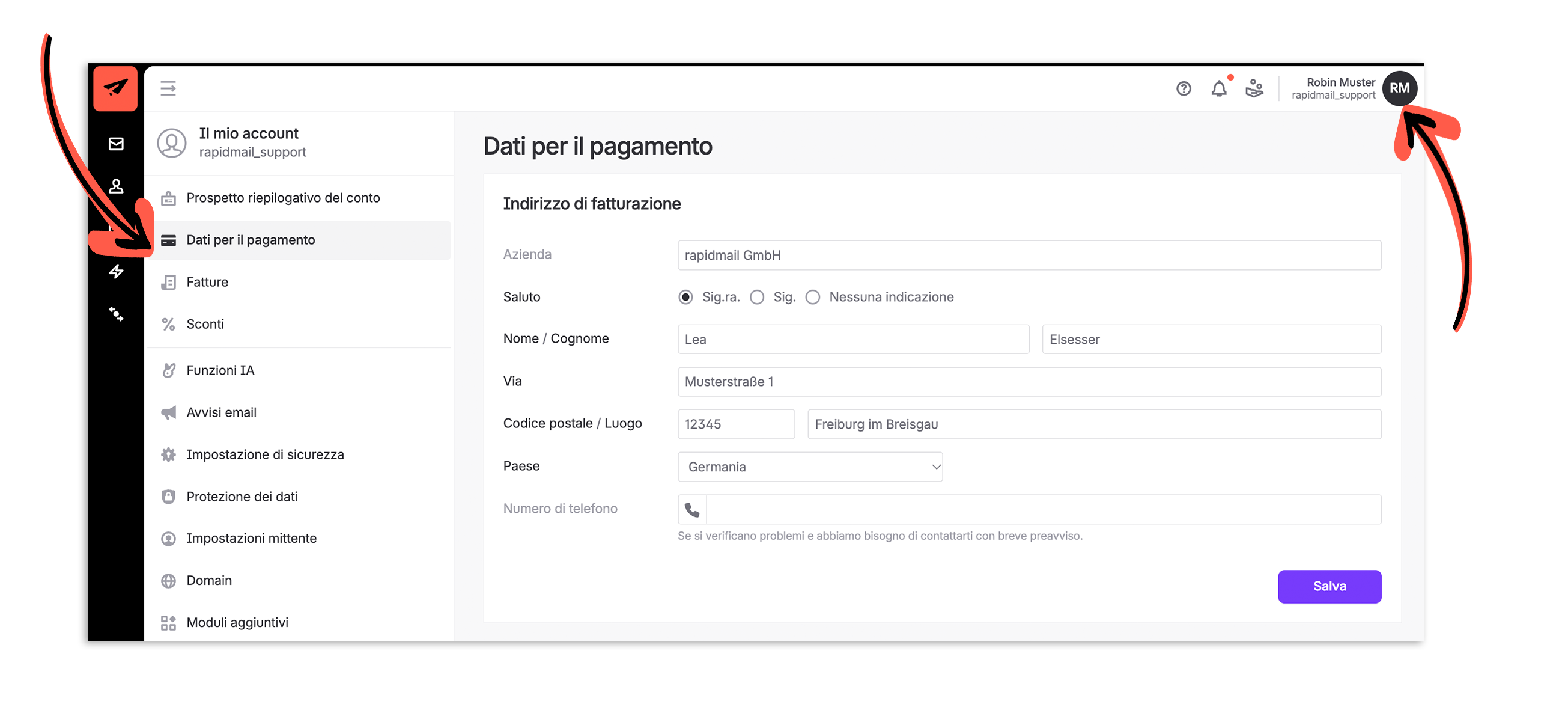1568x710 pixels.
Task: Click the Numero di telefono input field
Action: click(1044, 509)
